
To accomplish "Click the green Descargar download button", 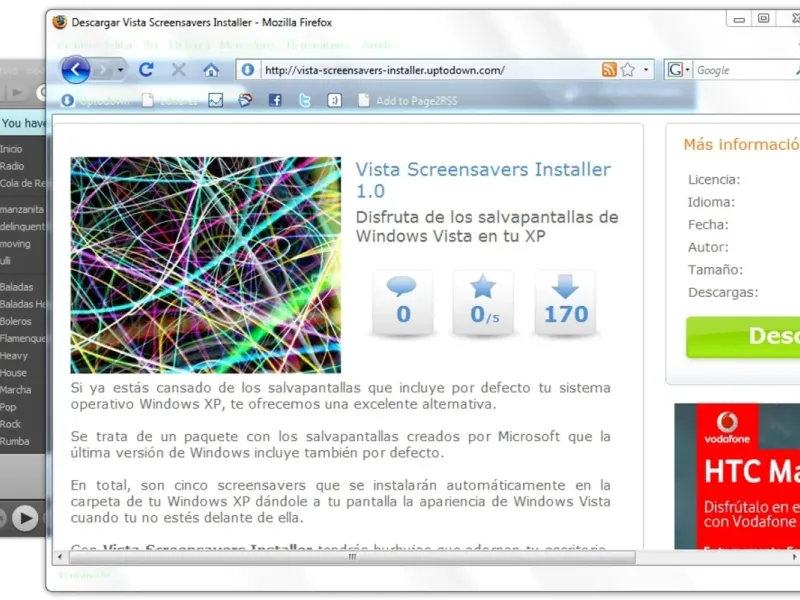I will pos(743,337).
